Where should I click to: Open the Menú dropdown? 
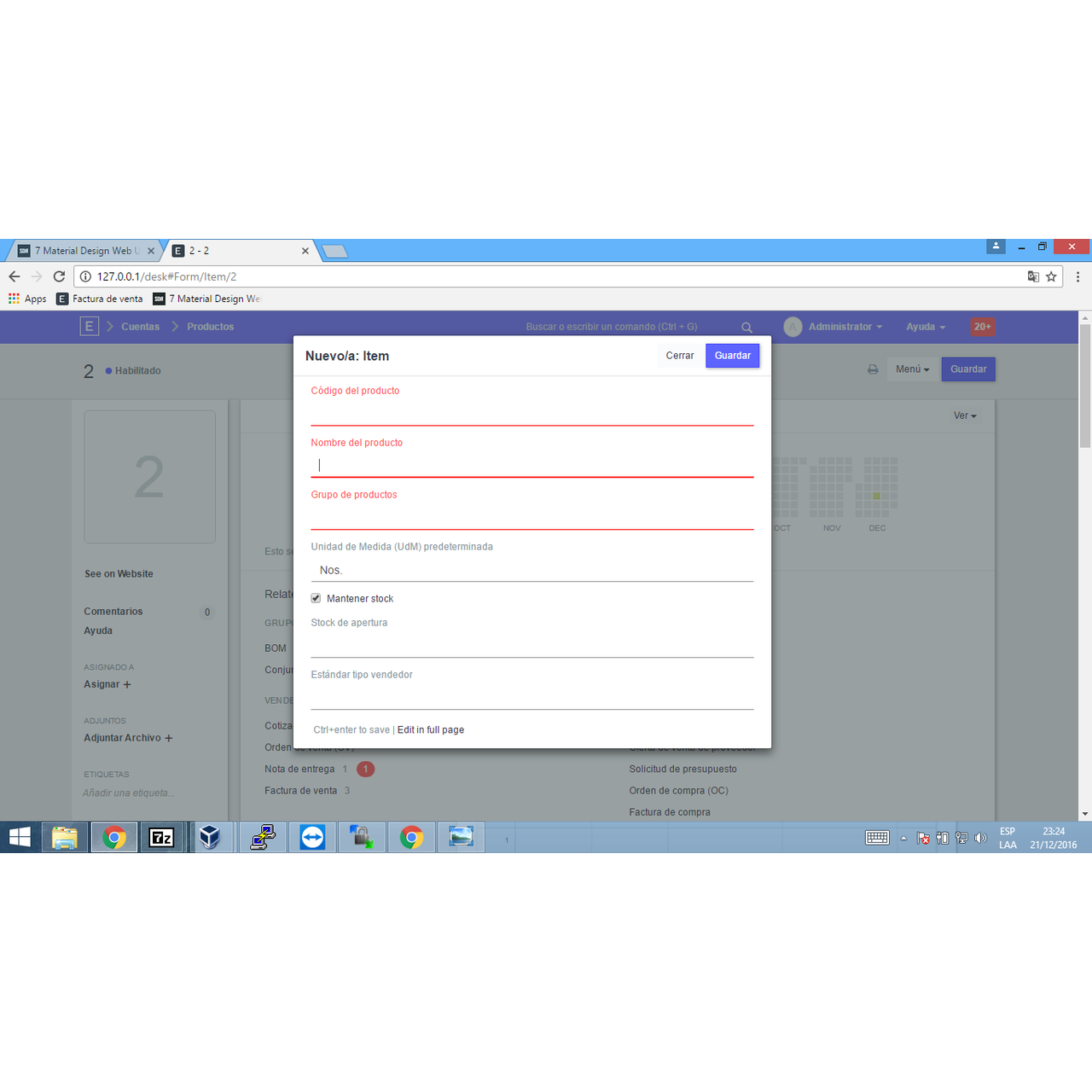912,369
